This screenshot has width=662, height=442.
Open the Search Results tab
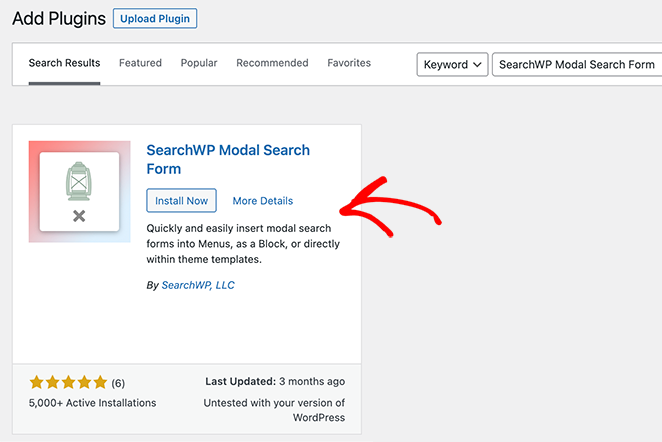[x=64, y=63]
